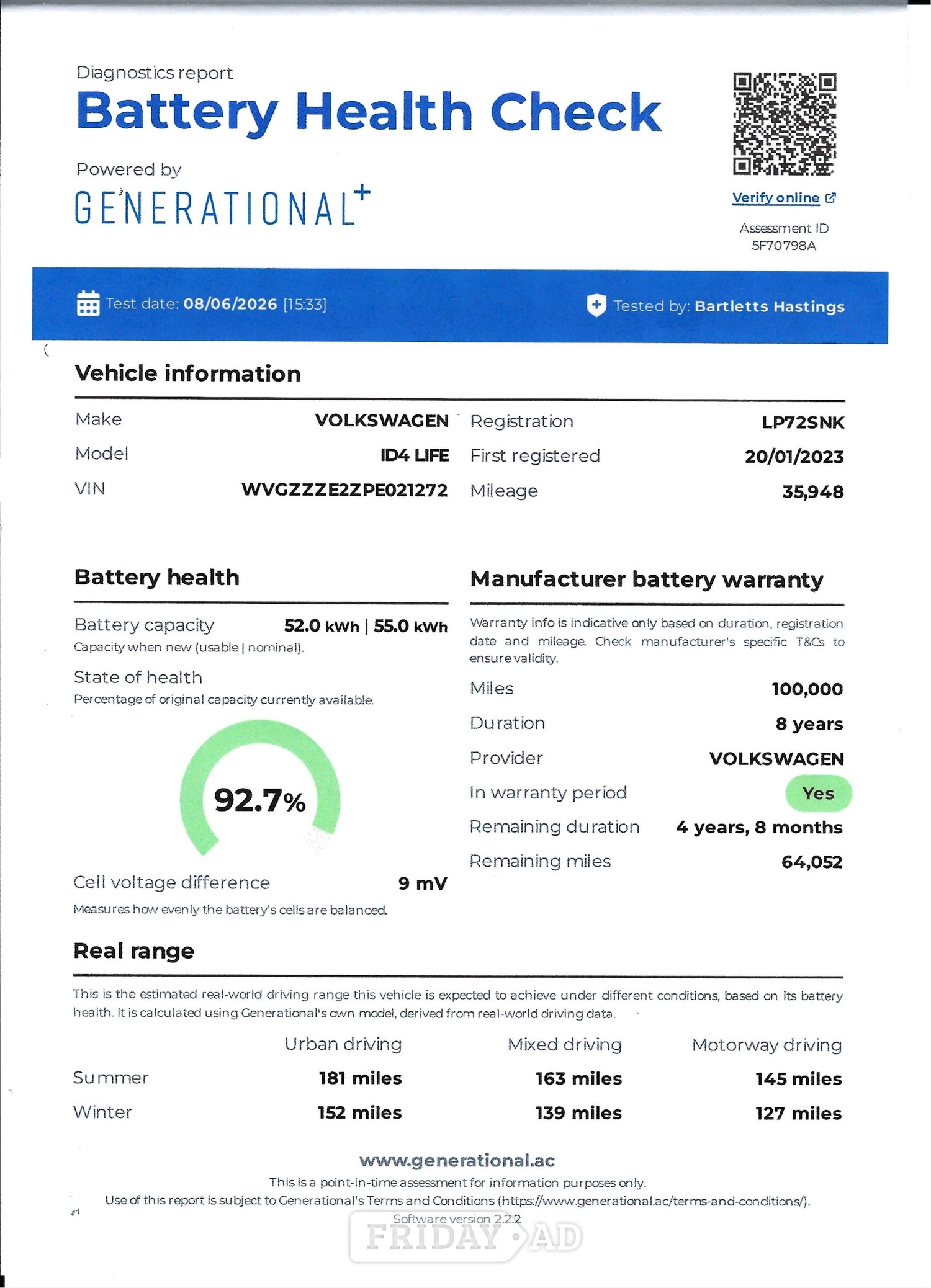This screenshot has height=1288, width=931.
Task: Click the green Yes warranty badge
Action: [818, 794]
